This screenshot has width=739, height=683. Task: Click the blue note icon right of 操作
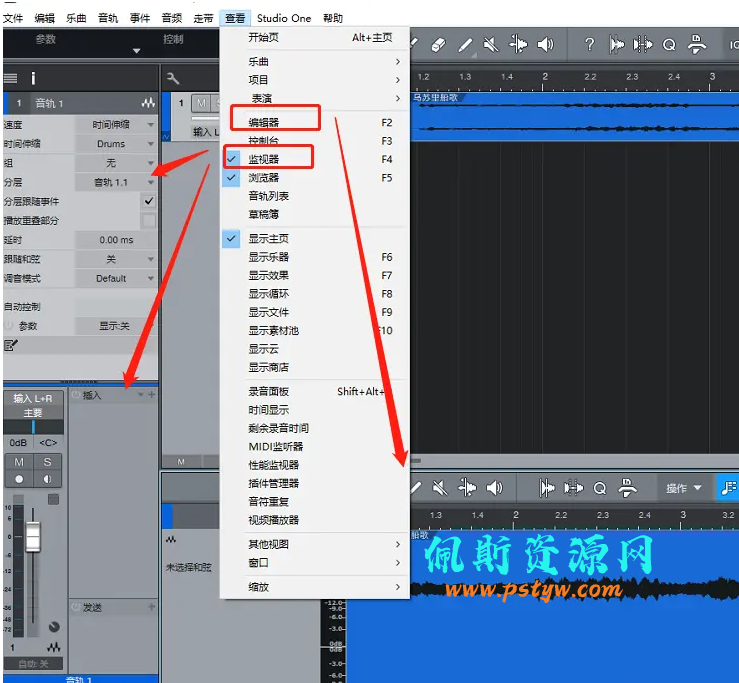point(728,488)
